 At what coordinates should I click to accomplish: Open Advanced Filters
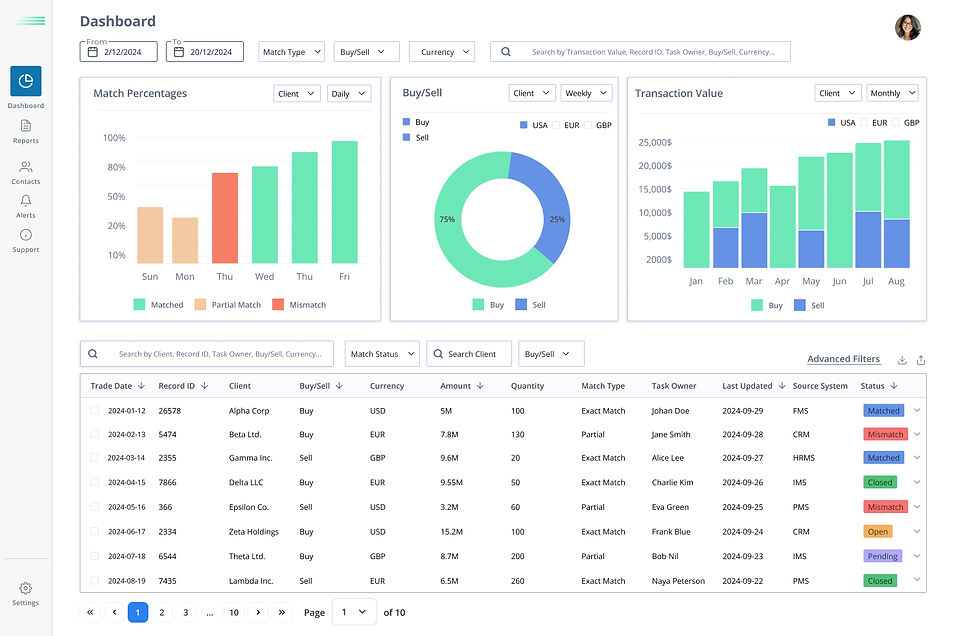click(x=845, y=359)
